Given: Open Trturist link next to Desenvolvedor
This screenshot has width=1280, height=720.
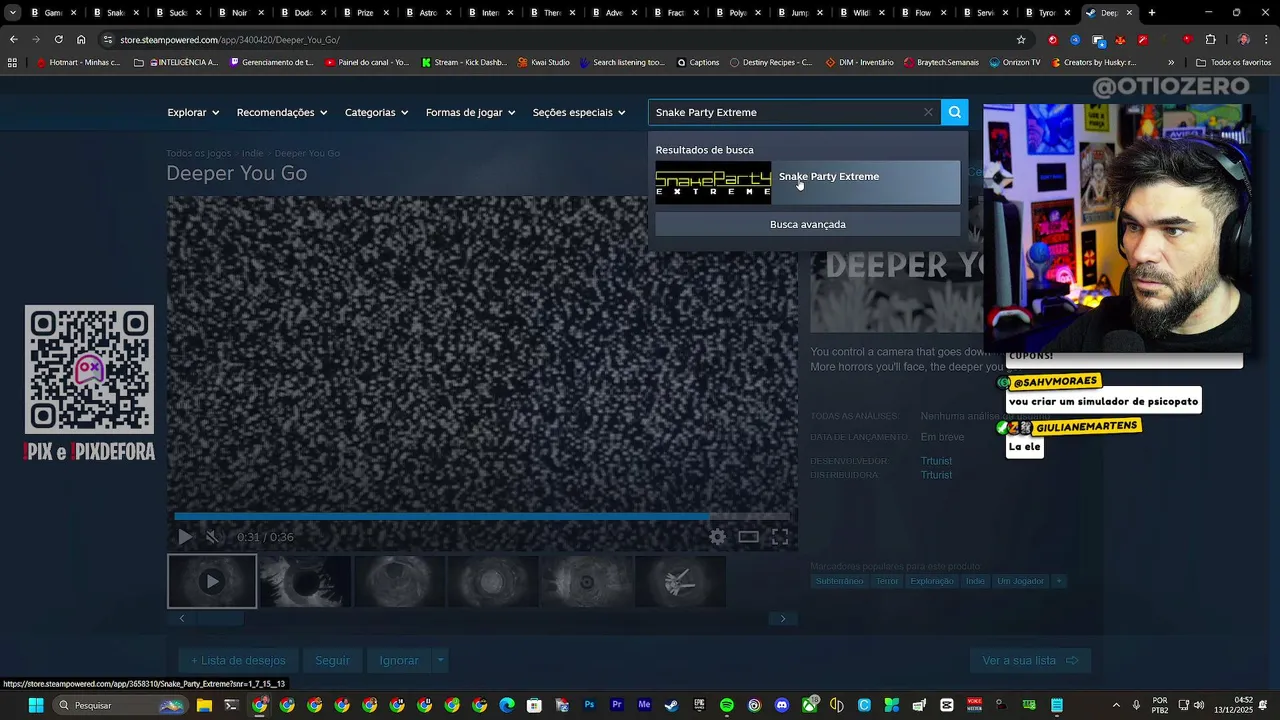Looking at the screenshot, I should click(x=936, y=461).
